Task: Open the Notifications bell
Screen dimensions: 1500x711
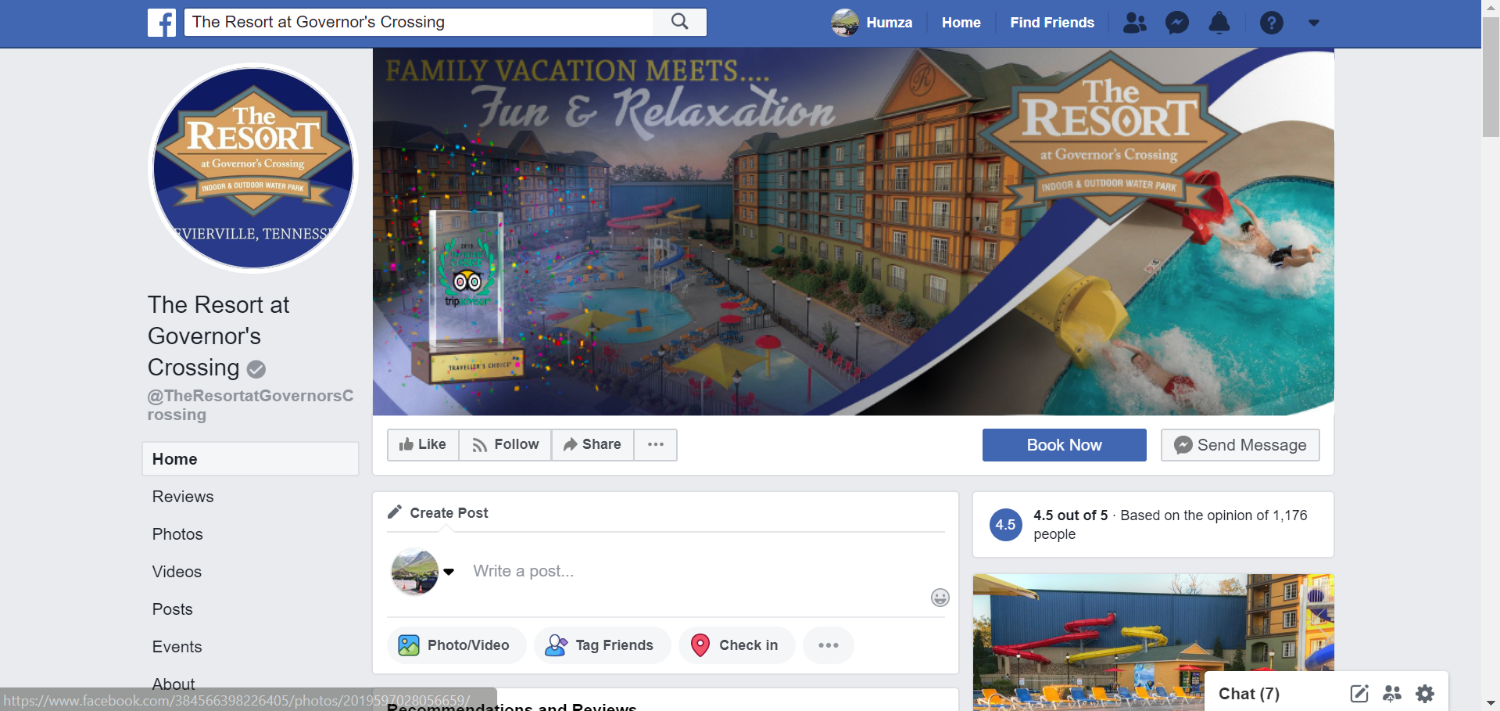Action: [1219, 22]
